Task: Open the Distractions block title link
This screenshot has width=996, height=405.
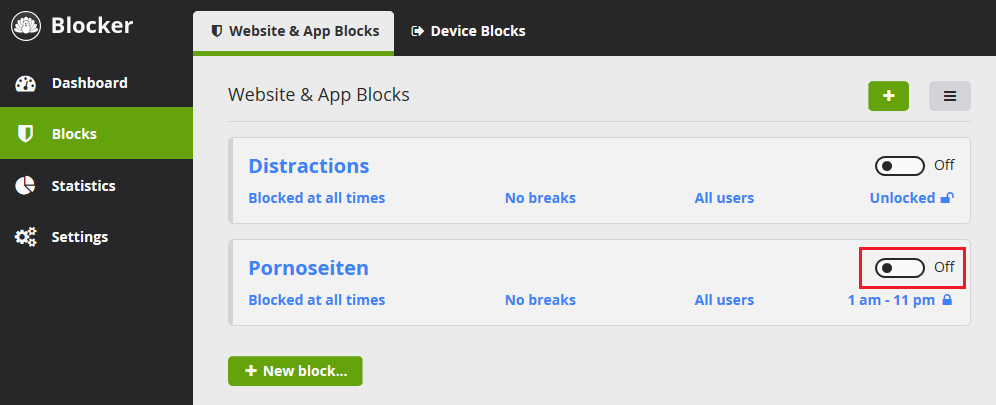Action: [309, 166]
